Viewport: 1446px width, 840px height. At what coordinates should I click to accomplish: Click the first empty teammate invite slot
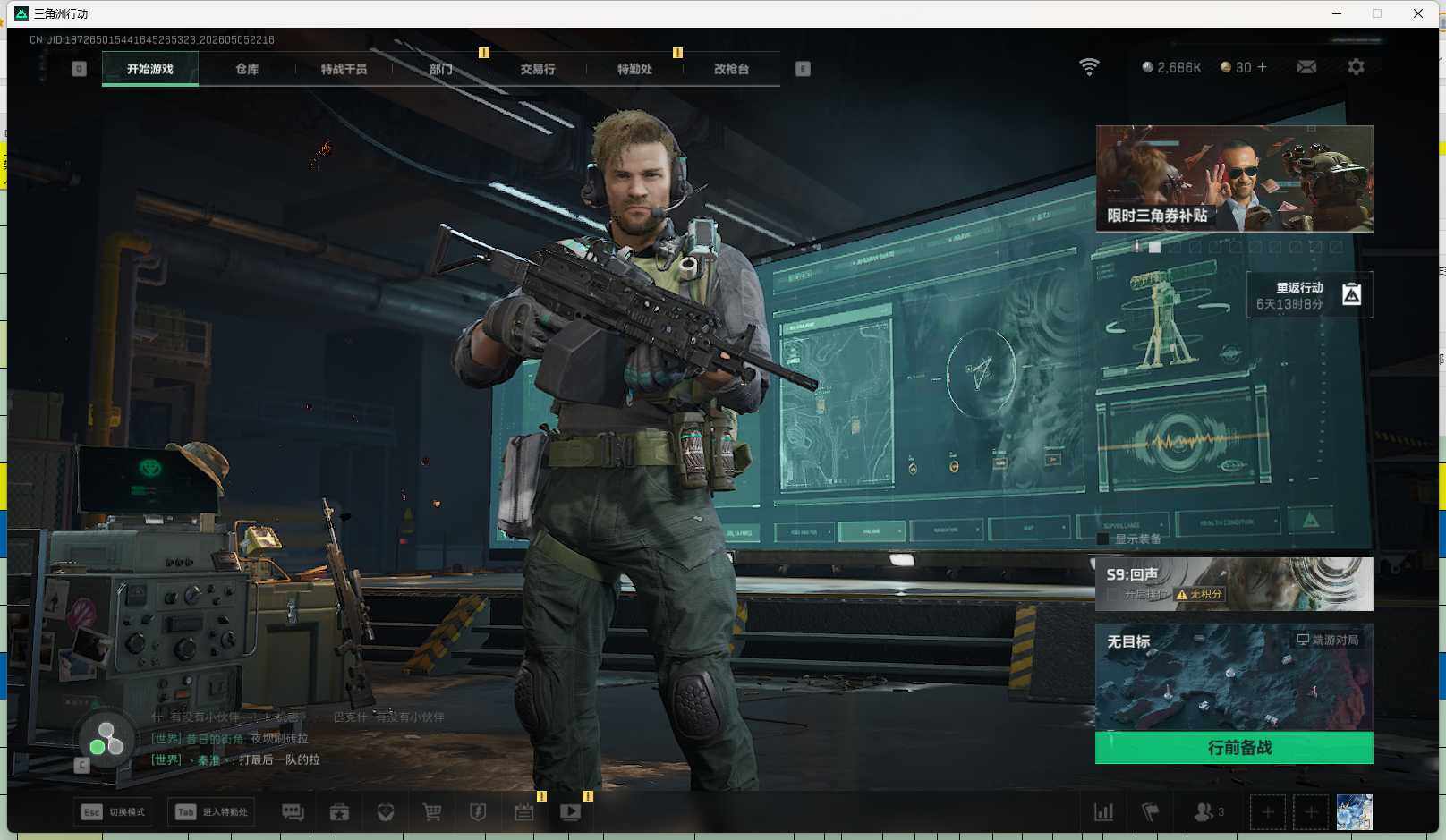pyautogui.click(x=1267, y=812)
